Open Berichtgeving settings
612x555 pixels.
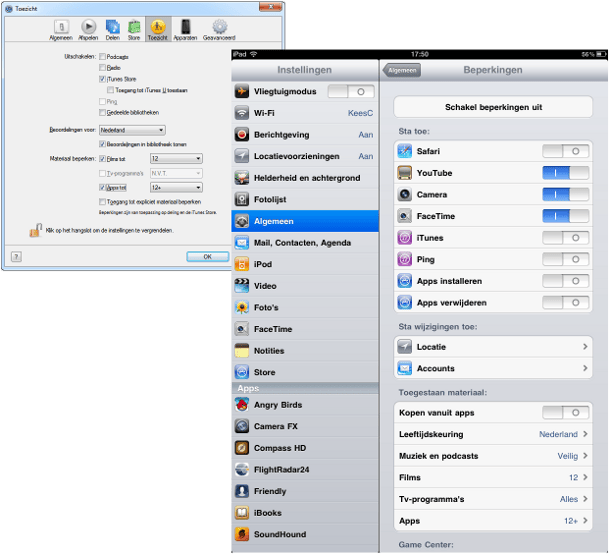tap(305, 135)
